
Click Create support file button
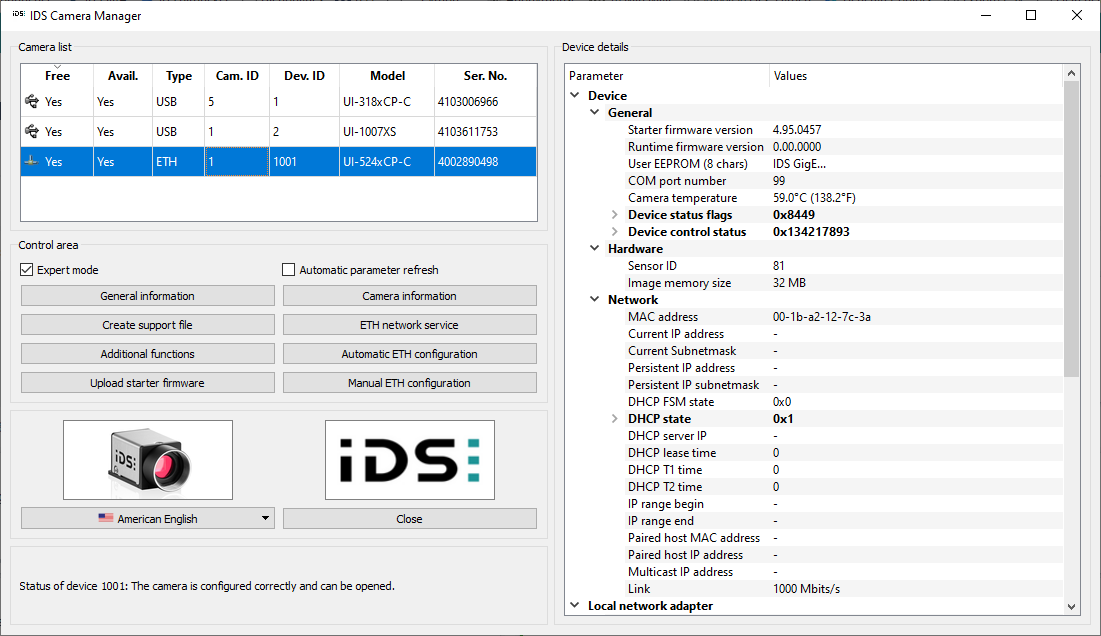click(148, 325)
